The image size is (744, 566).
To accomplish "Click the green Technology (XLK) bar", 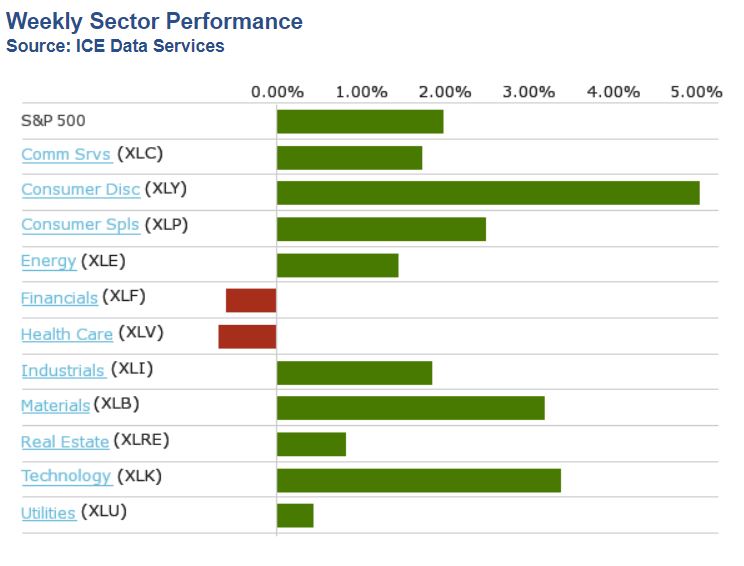I will click(x=418, y=480).
